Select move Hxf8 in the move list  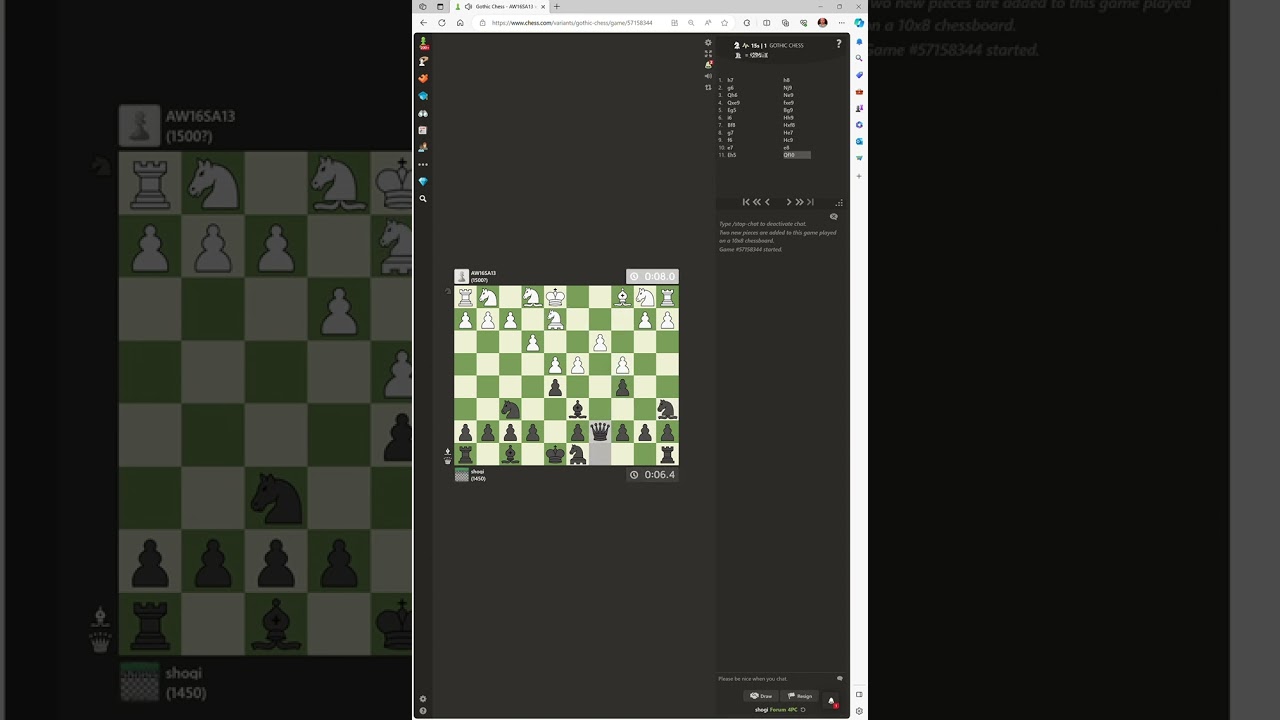[789, 125]
